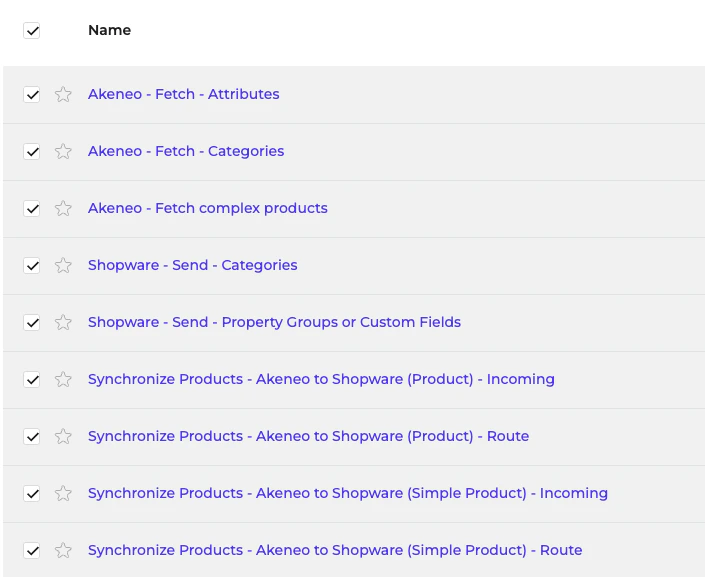Click star next to (Simple Product) - Route

pos(63,551)
